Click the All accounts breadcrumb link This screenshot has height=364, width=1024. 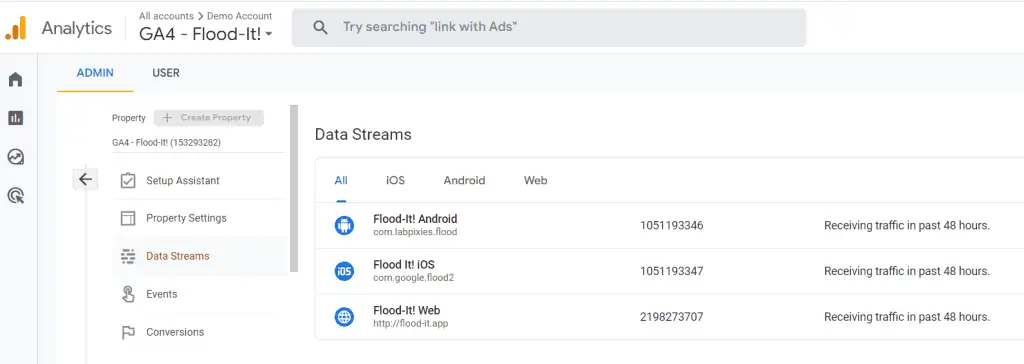[166, 16]
